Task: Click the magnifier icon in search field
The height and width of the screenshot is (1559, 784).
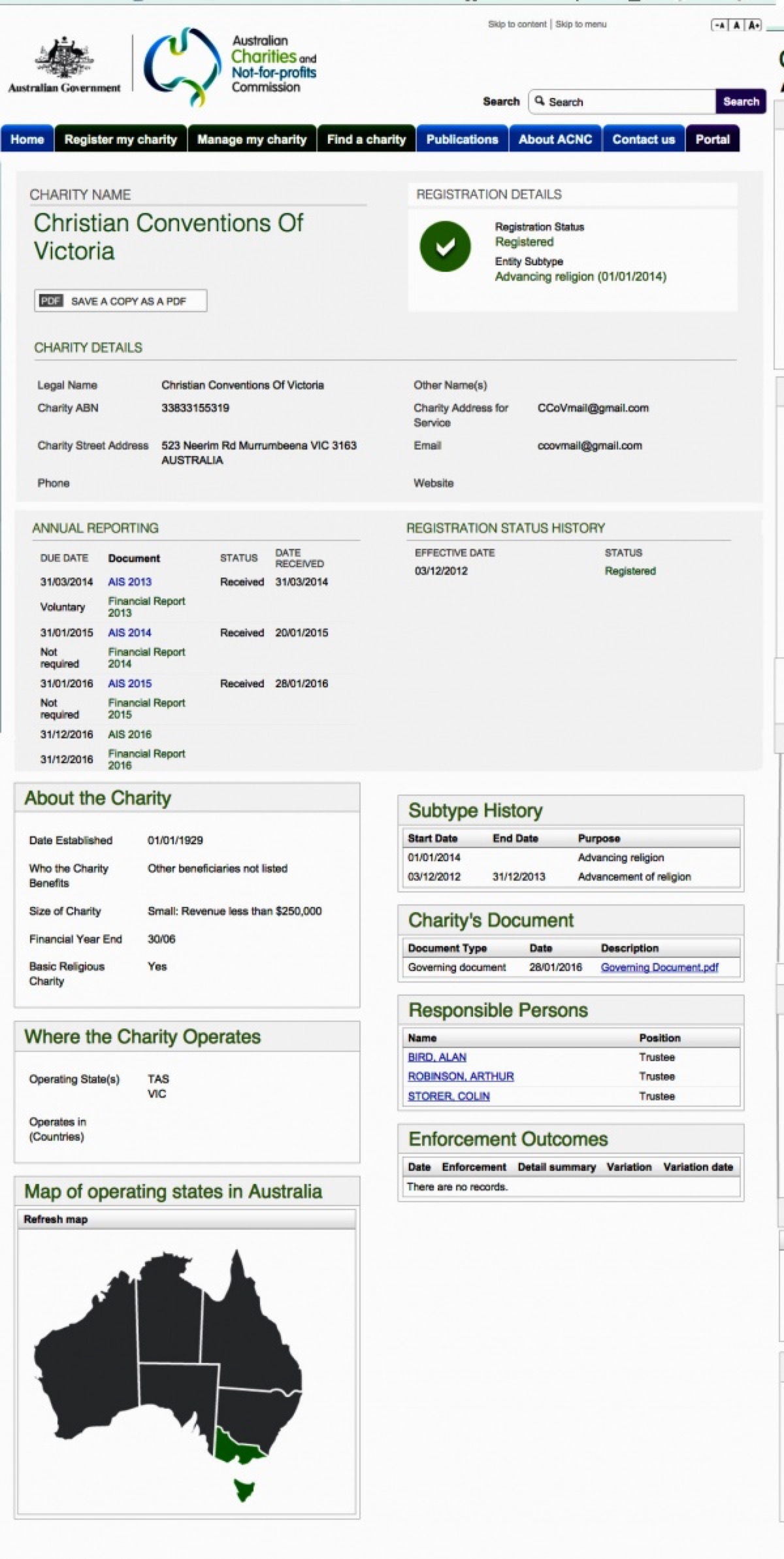Action: point(540,101)
